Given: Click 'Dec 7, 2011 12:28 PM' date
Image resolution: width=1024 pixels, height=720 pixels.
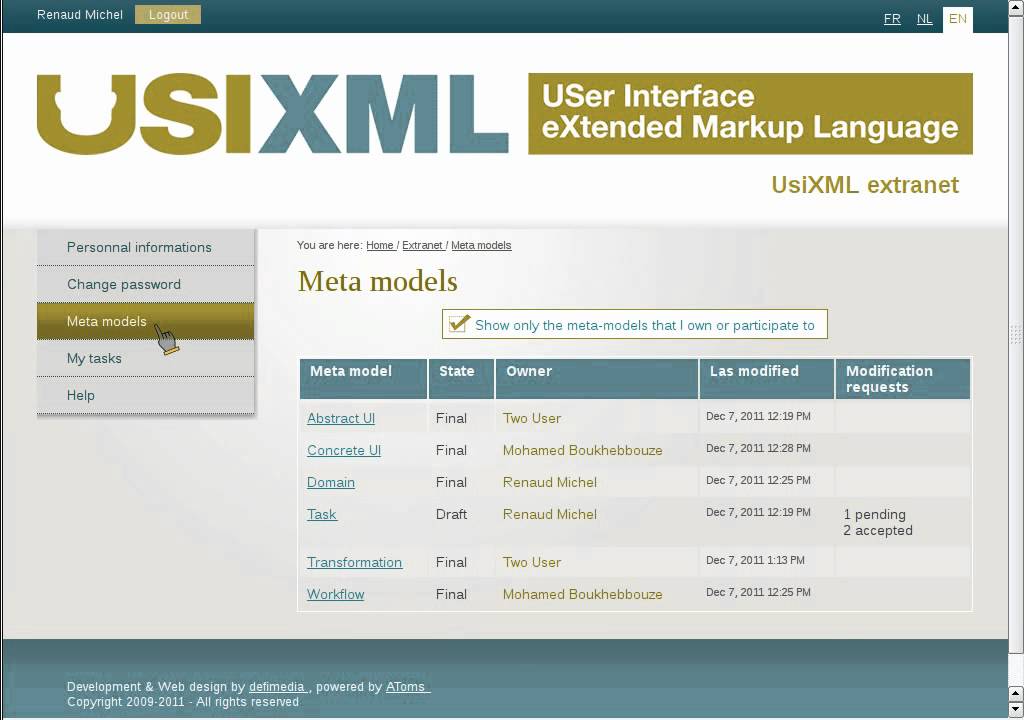Looking at the screenshot, I should (758, 448).
